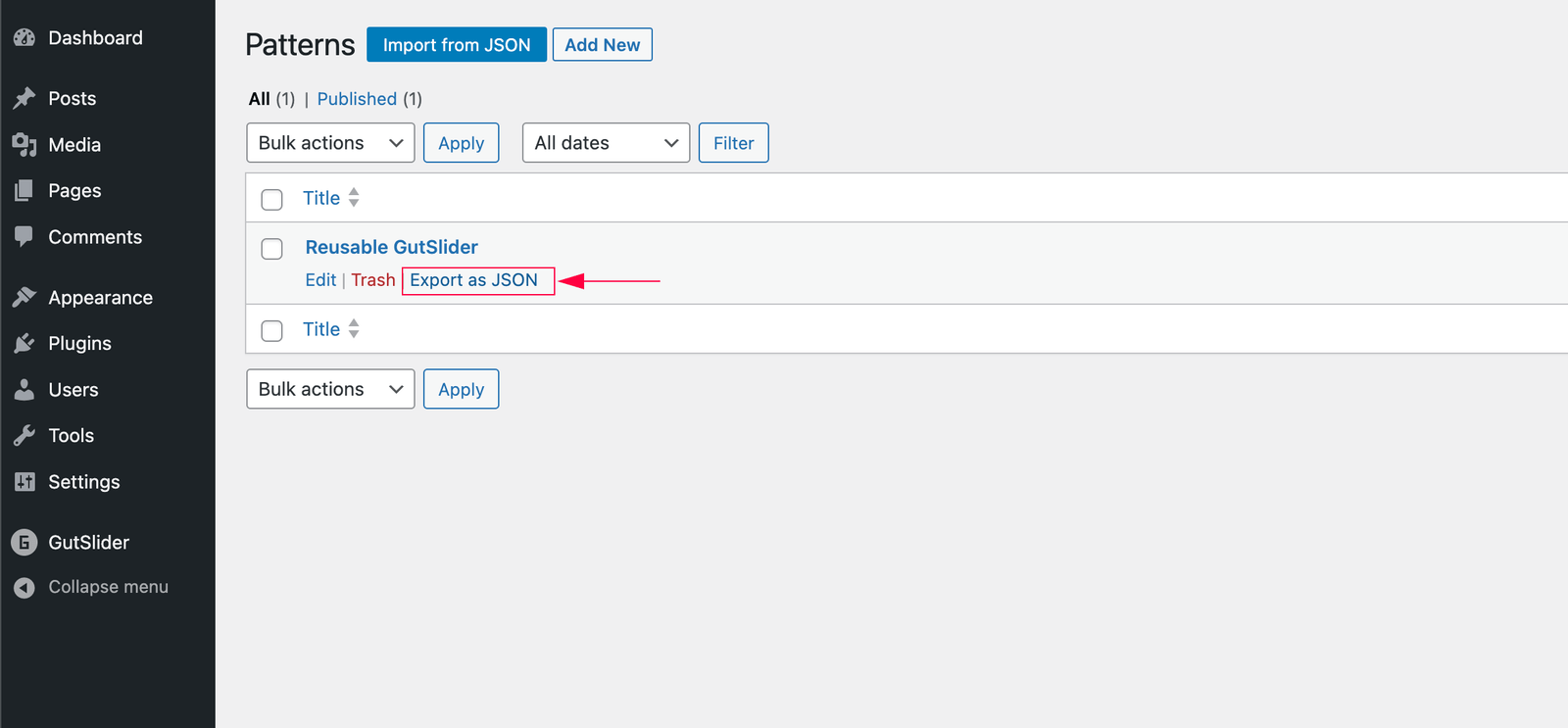Expand the All dates filter dropdown
The width and height of the screenshot is (1568, 728).
pyautogui.click(x=606, y=143)
